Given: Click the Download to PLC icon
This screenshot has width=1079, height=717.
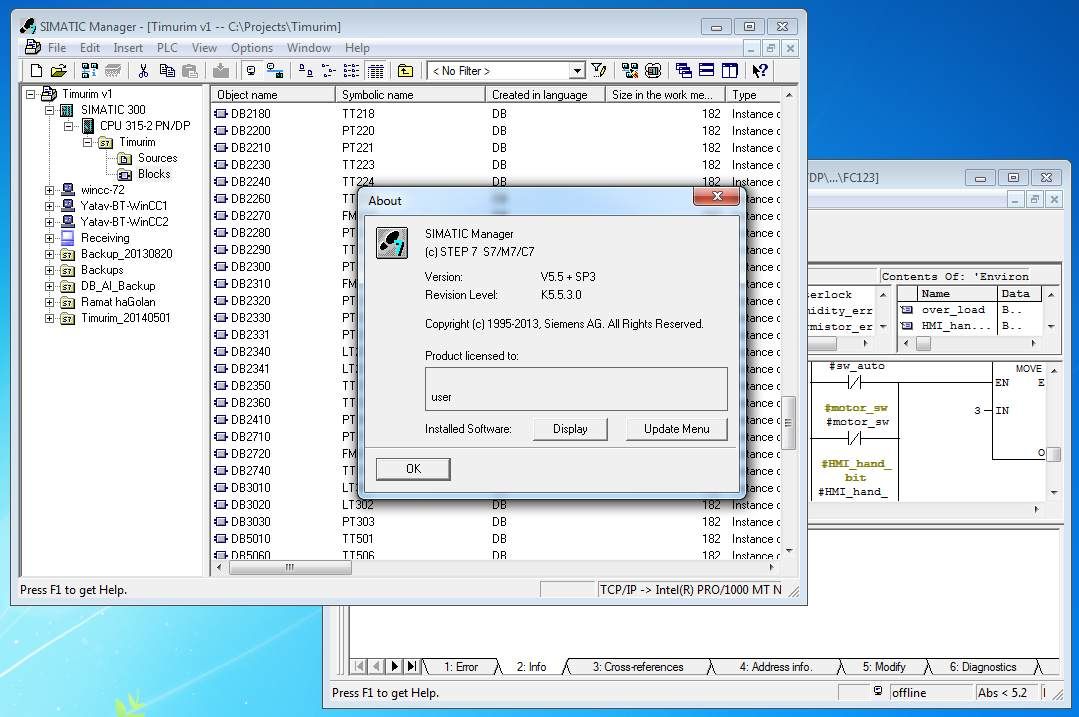Looking at the screenshot, I should pos(221,70).
